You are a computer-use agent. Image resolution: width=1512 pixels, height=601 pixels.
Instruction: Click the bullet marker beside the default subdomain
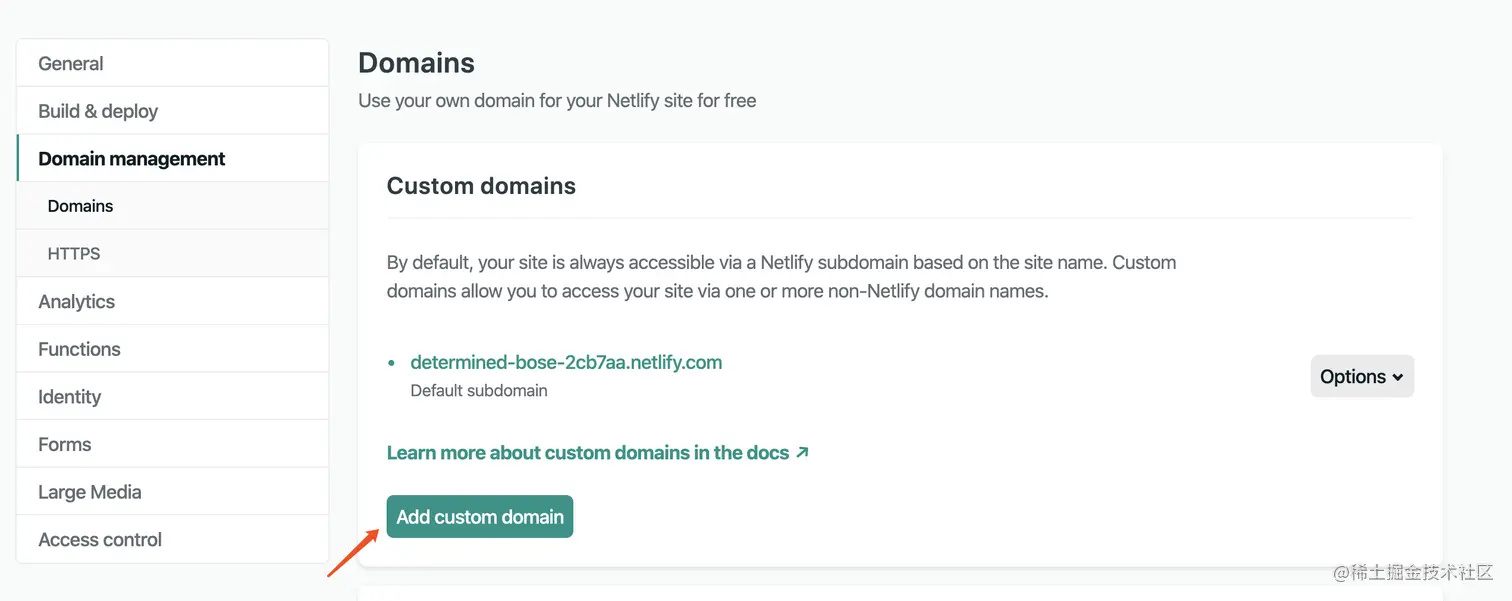coord(392,362)
